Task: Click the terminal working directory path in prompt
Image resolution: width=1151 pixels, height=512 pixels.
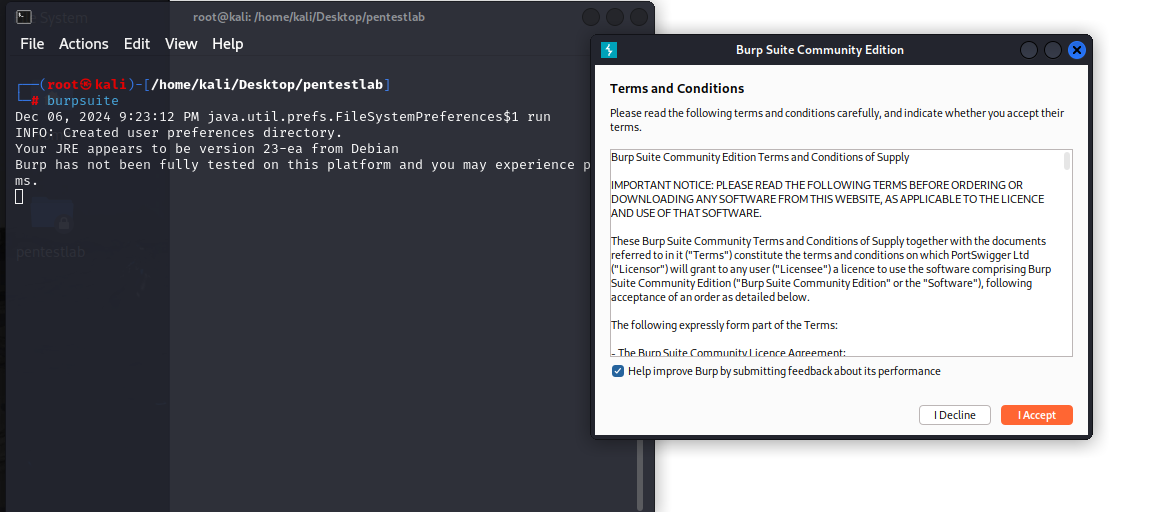Action: pyautogui.click(x=267, y=84)
